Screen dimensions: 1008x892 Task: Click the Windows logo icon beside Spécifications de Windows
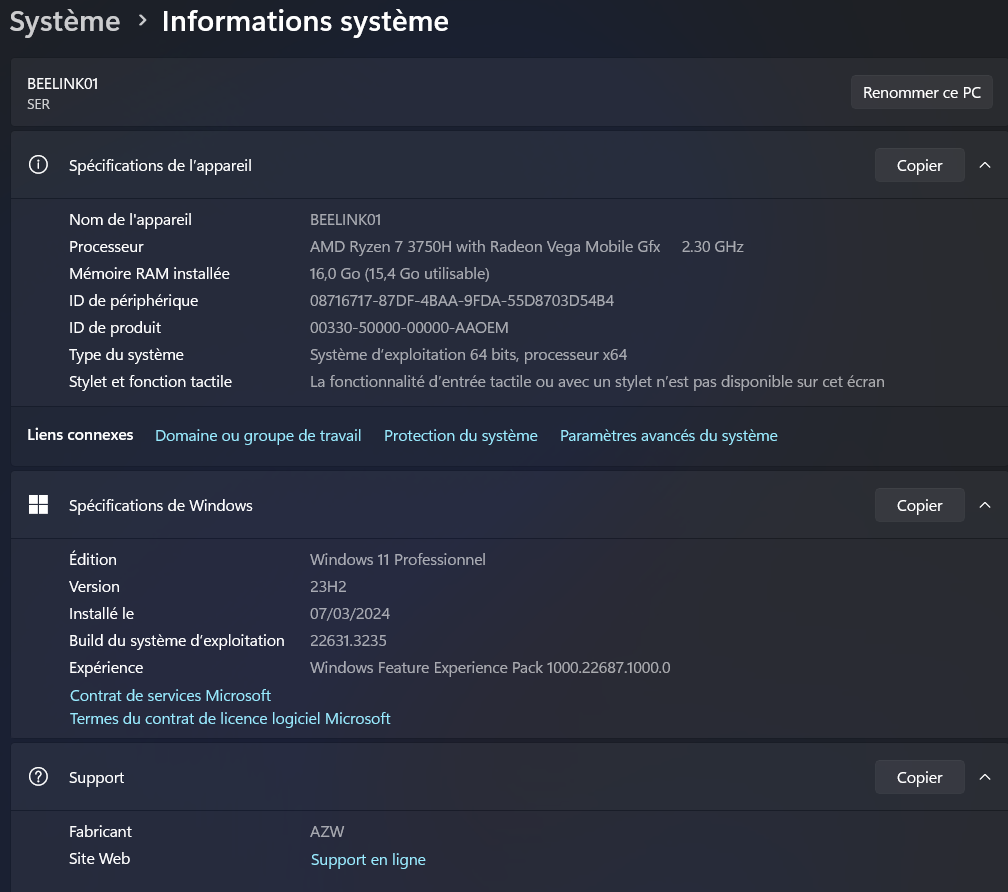point(38,504)
